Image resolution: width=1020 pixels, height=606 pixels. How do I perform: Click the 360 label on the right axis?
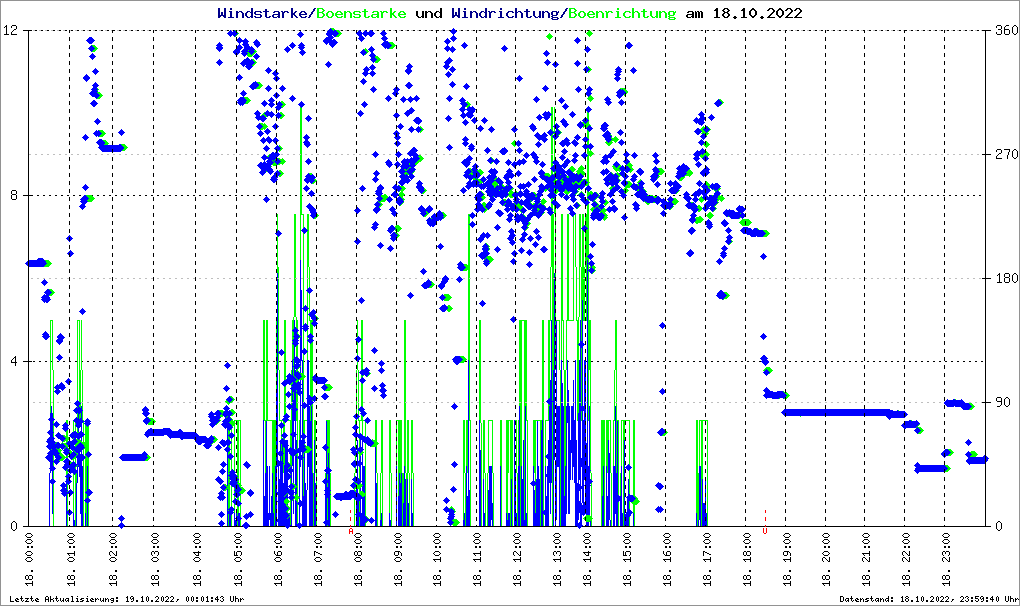point(1005,30)
